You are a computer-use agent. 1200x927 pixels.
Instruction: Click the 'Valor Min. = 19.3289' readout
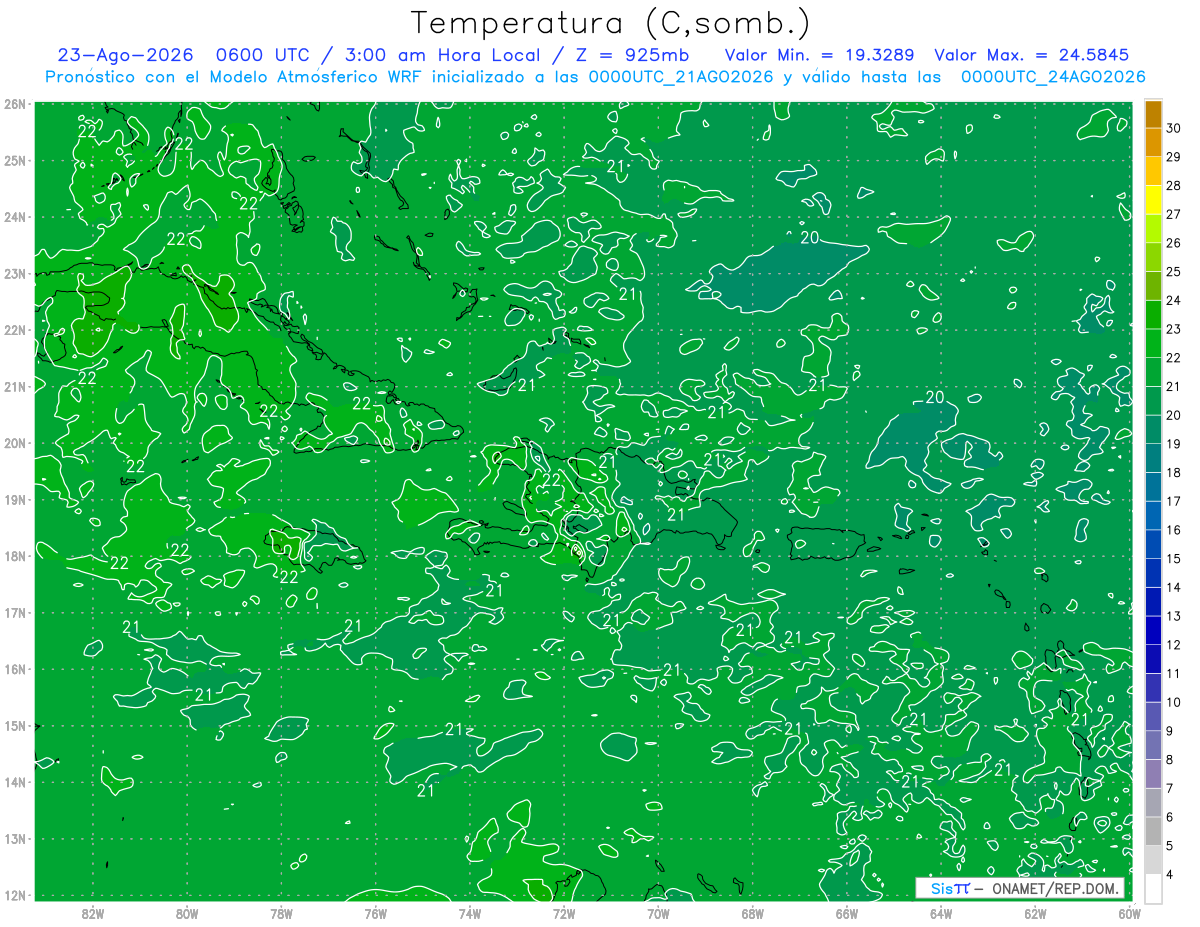click(x=820, y=55)
